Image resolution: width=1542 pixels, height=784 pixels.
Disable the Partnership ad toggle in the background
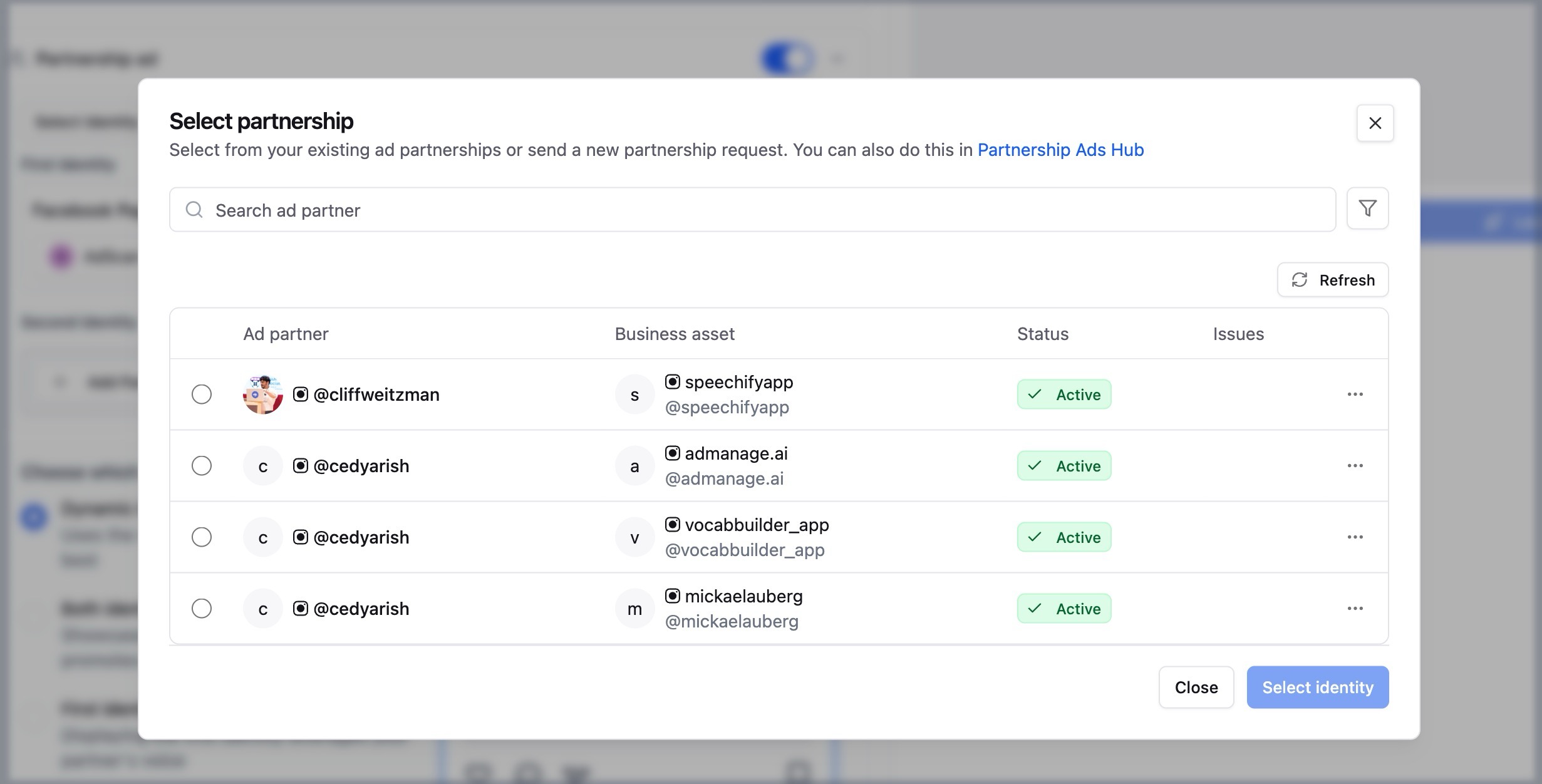pyautogui.click(x=785, y=58)
